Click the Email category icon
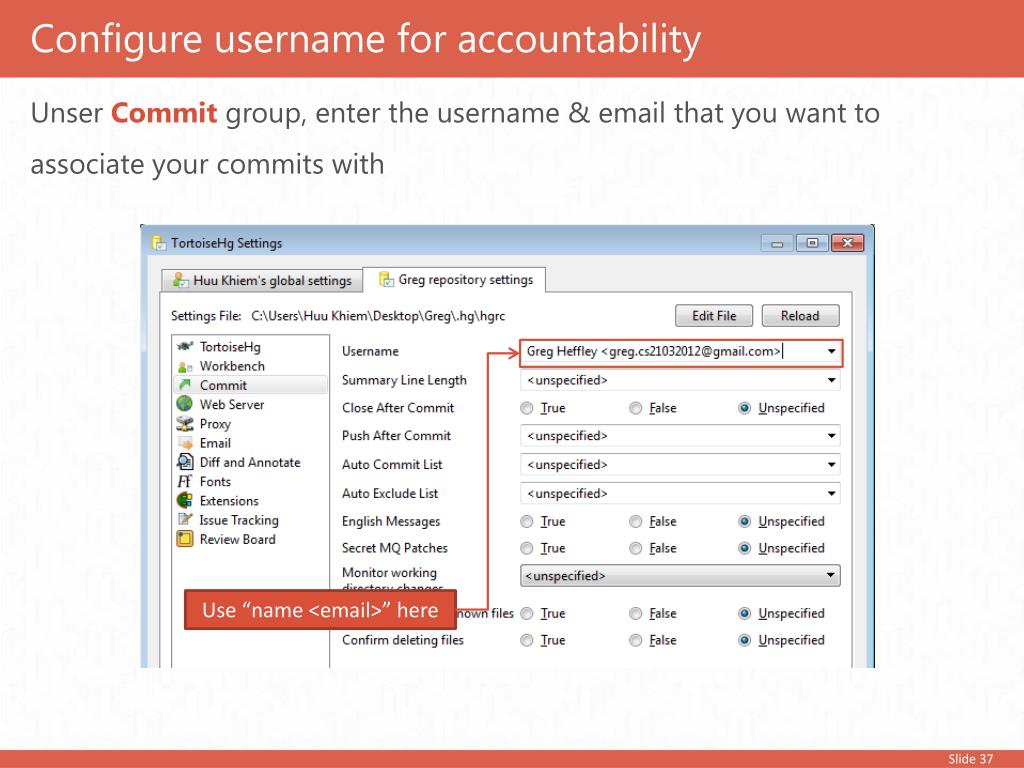Image resolution: width=1024 pixels, height=768 pixels. tap(185, 443)
